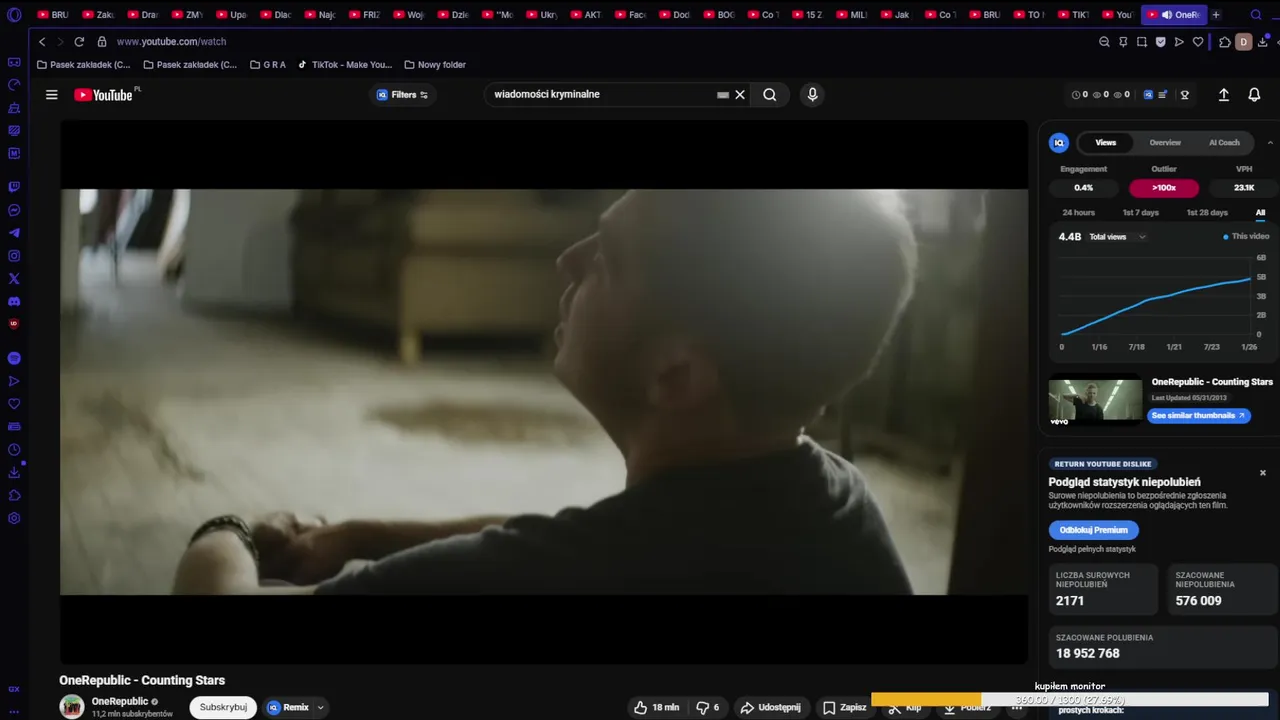1280x720 pixels.
Task: Open Twitch icon in Opera sidebar
Action: [14, 187]
